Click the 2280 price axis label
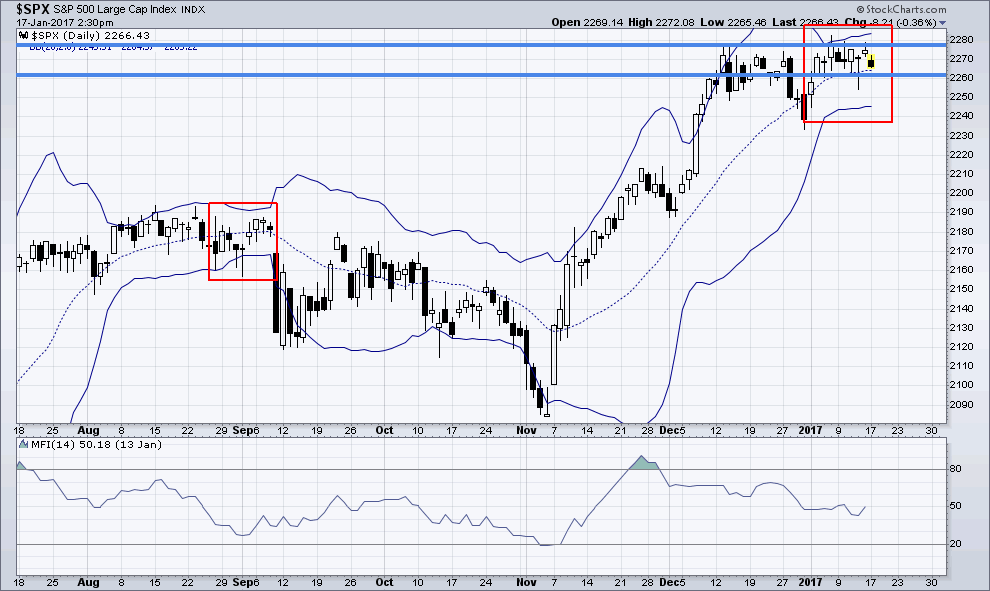The height and width of the screenshot is (591, 990). (960, 39)
